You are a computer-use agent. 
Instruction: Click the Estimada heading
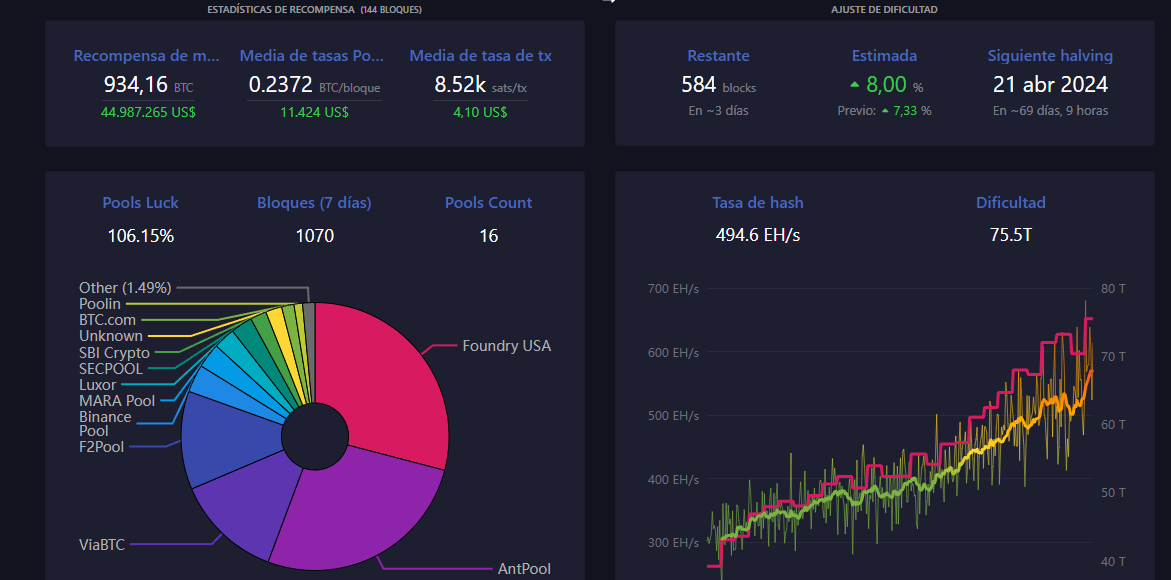pyautogui.click(x=884, y=56)
